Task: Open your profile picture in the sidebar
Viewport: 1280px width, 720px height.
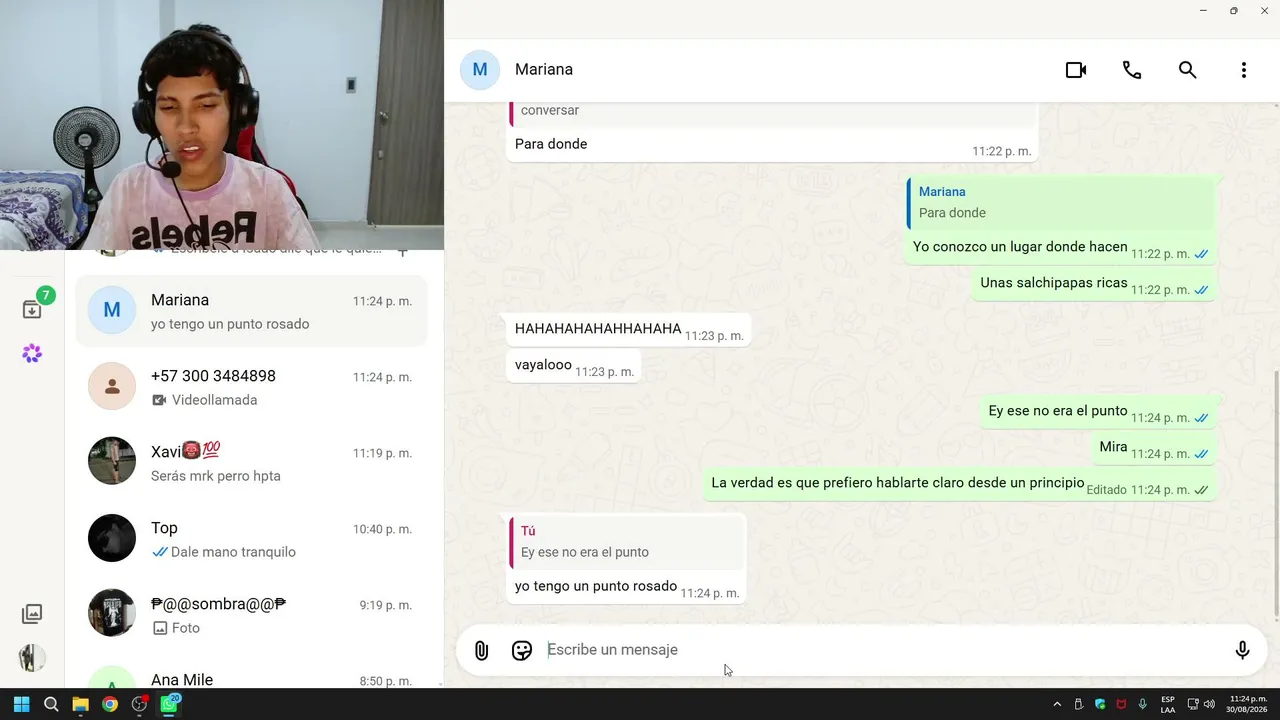Action: tap(32, 657)
